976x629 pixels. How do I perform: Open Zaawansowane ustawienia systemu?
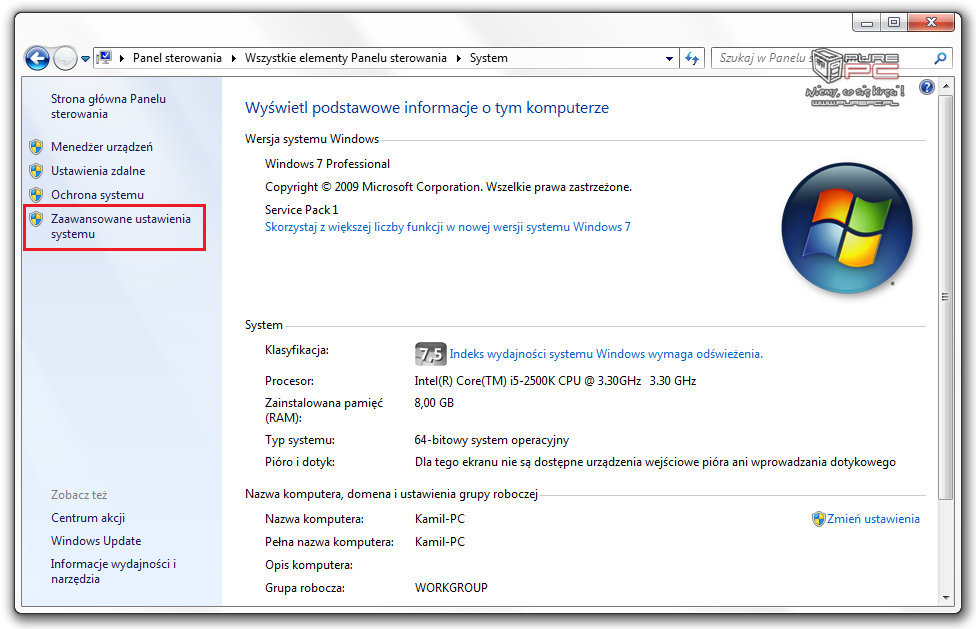[x=121, y=226]
